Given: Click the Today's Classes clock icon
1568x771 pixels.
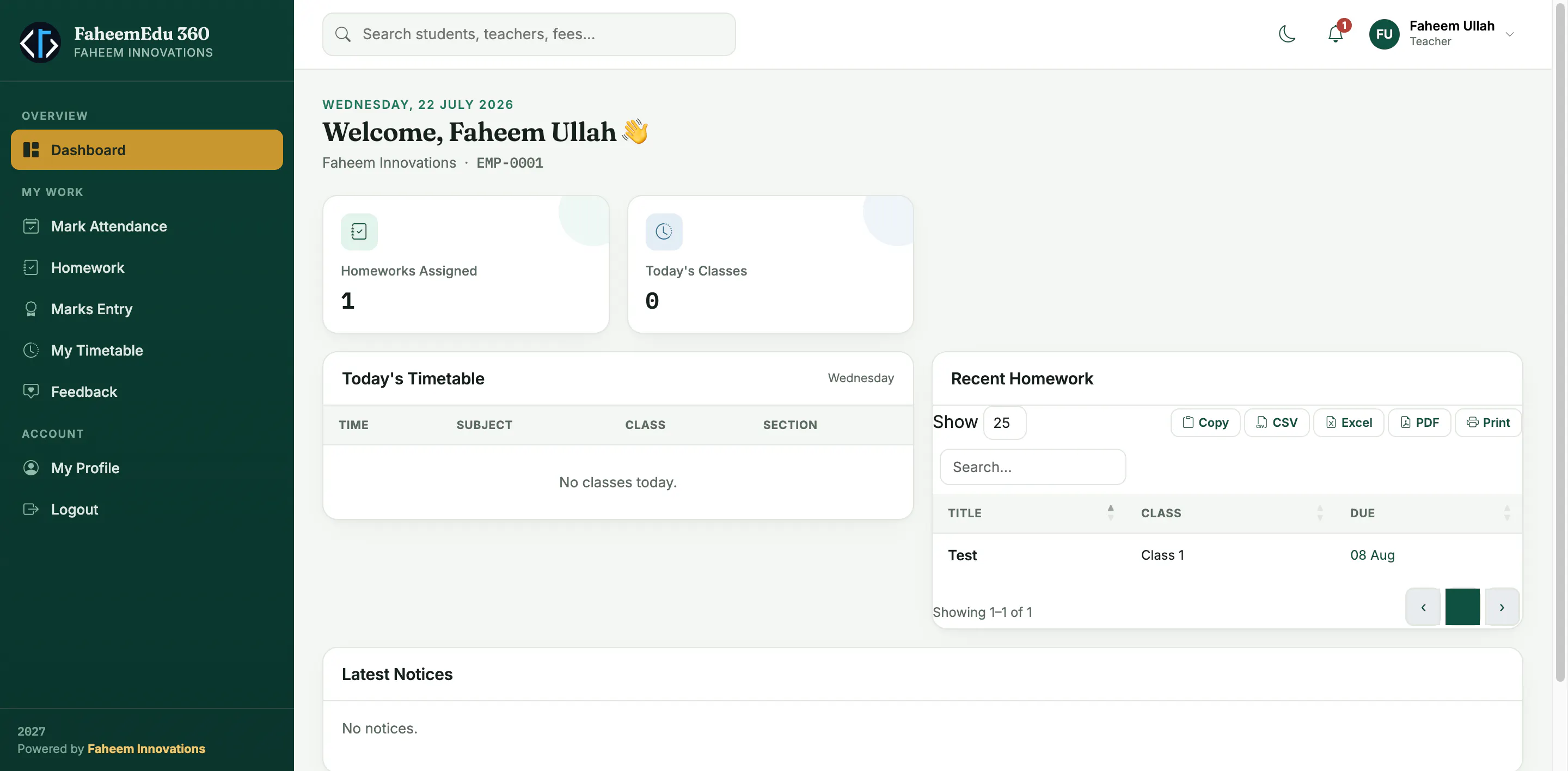Looking at the screenshot, I should click(664, 232).
